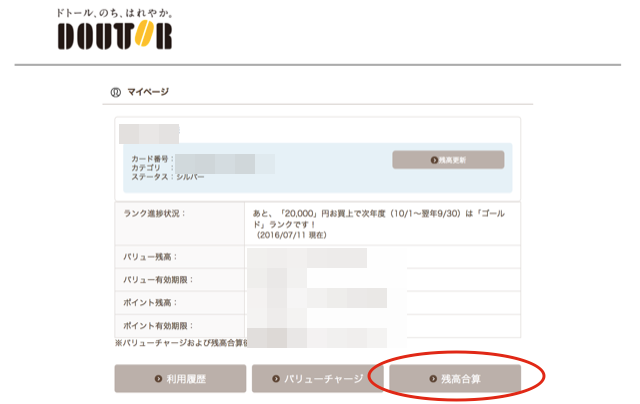Click the カテゴリ label
The height and width of the screenshot is (404, 640).
coord(153,168)
